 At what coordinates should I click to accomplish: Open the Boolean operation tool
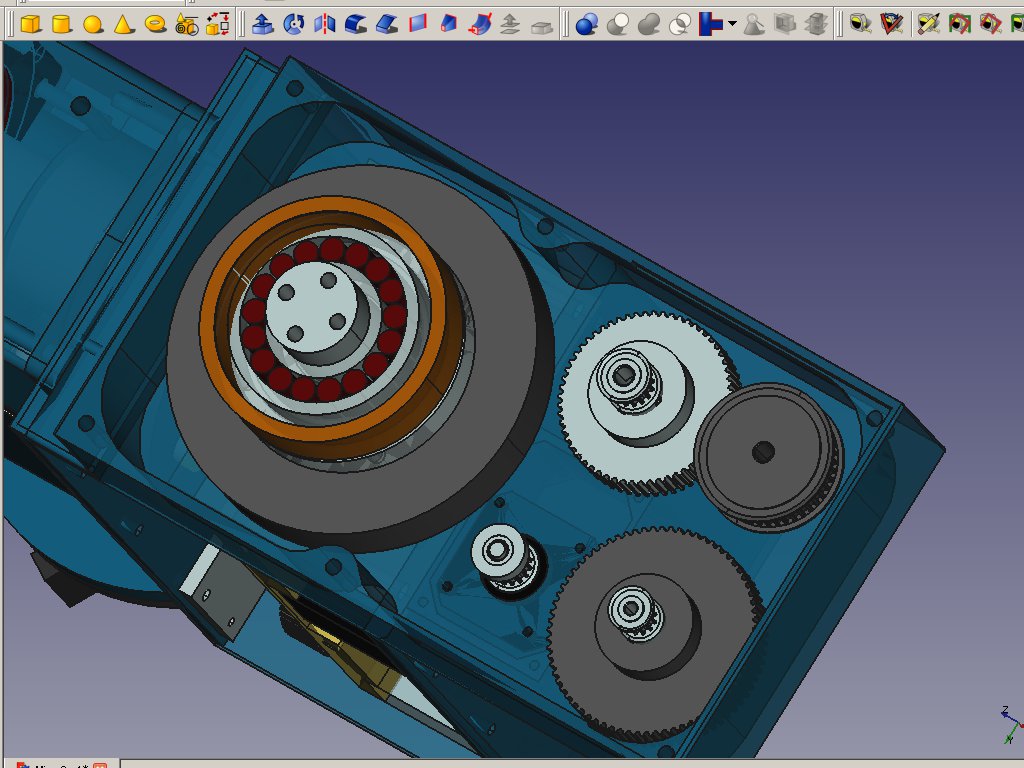coord(586,24)
